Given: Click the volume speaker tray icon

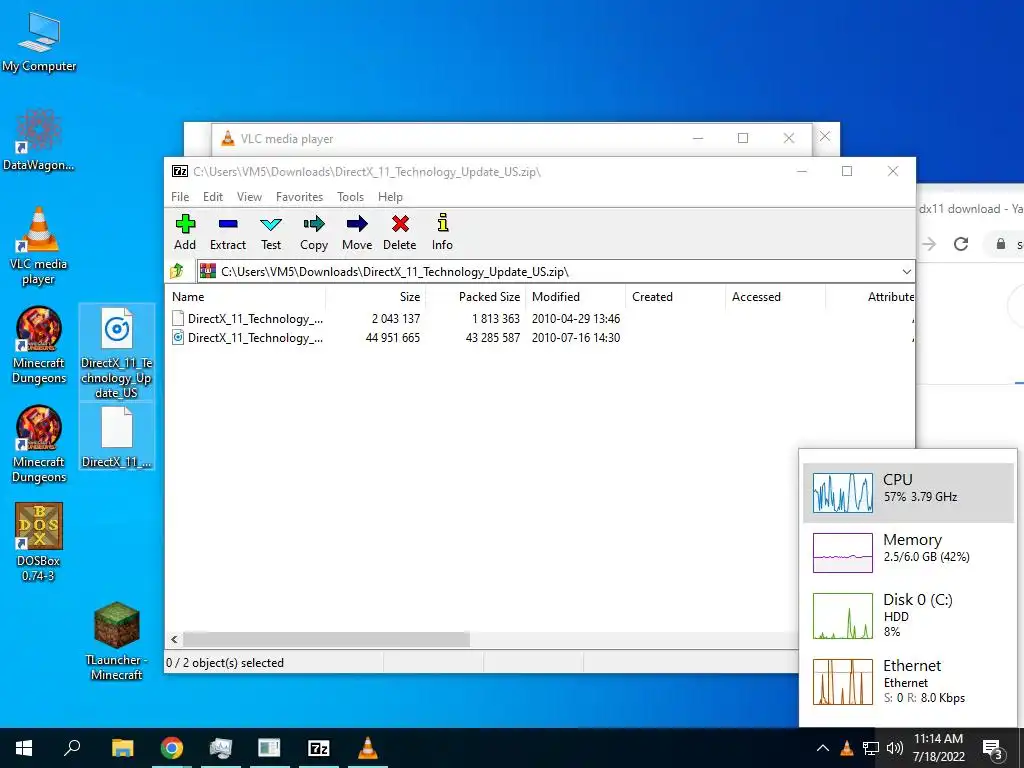Looking at the screenshot, I should [x=895, y=748].
